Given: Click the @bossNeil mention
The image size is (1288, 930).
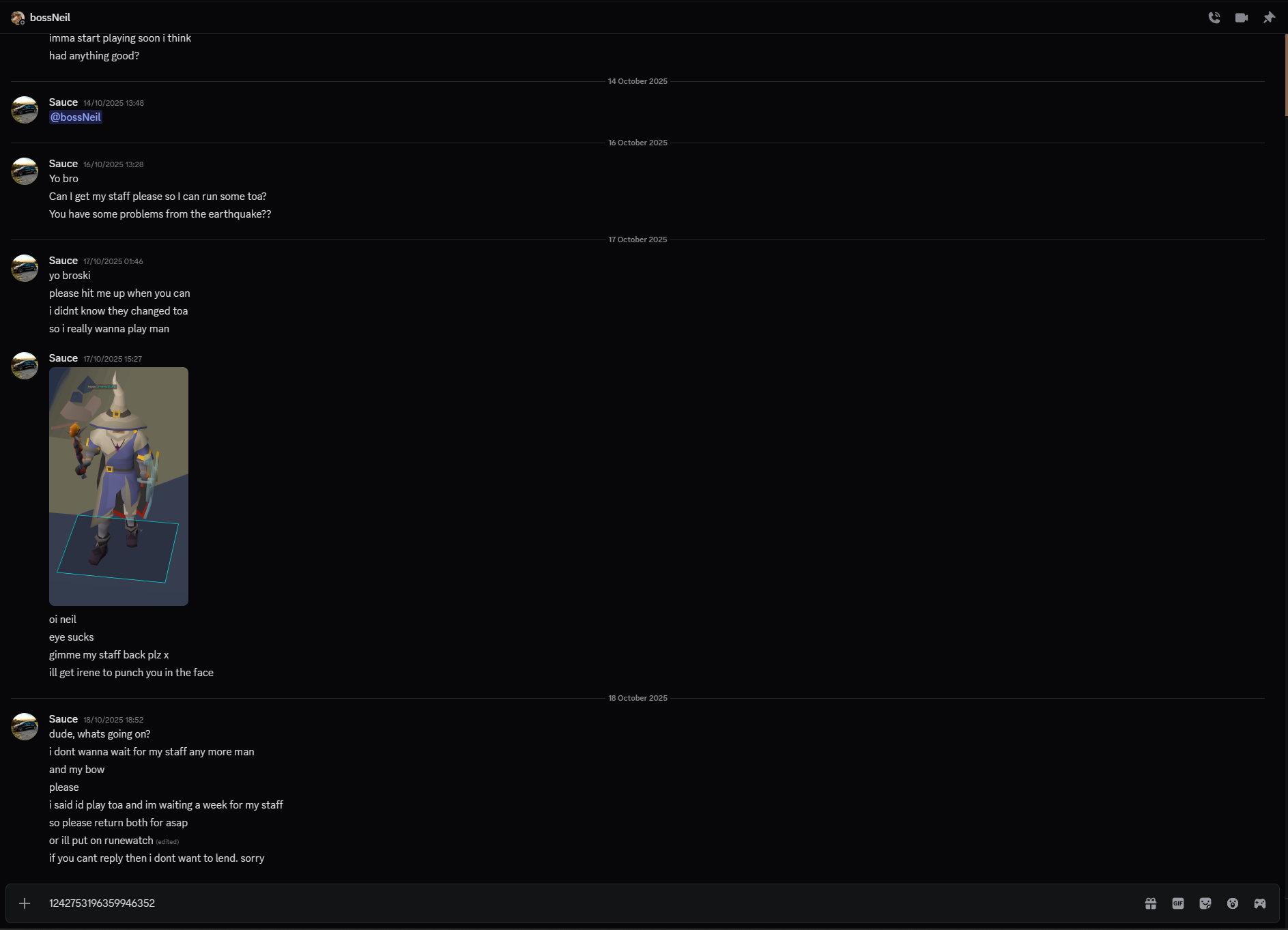Looking at the screenshot, I should point(75,117).
